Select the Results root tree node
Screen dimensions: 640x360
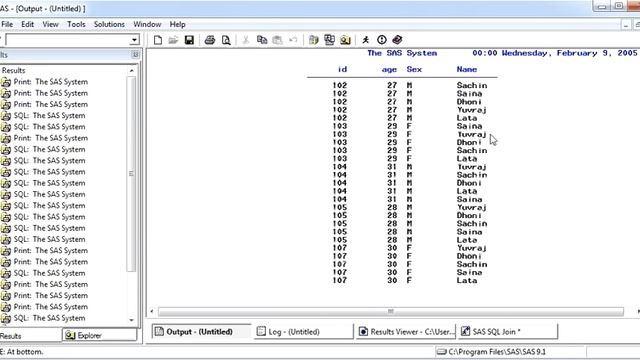tap(13, 70)
